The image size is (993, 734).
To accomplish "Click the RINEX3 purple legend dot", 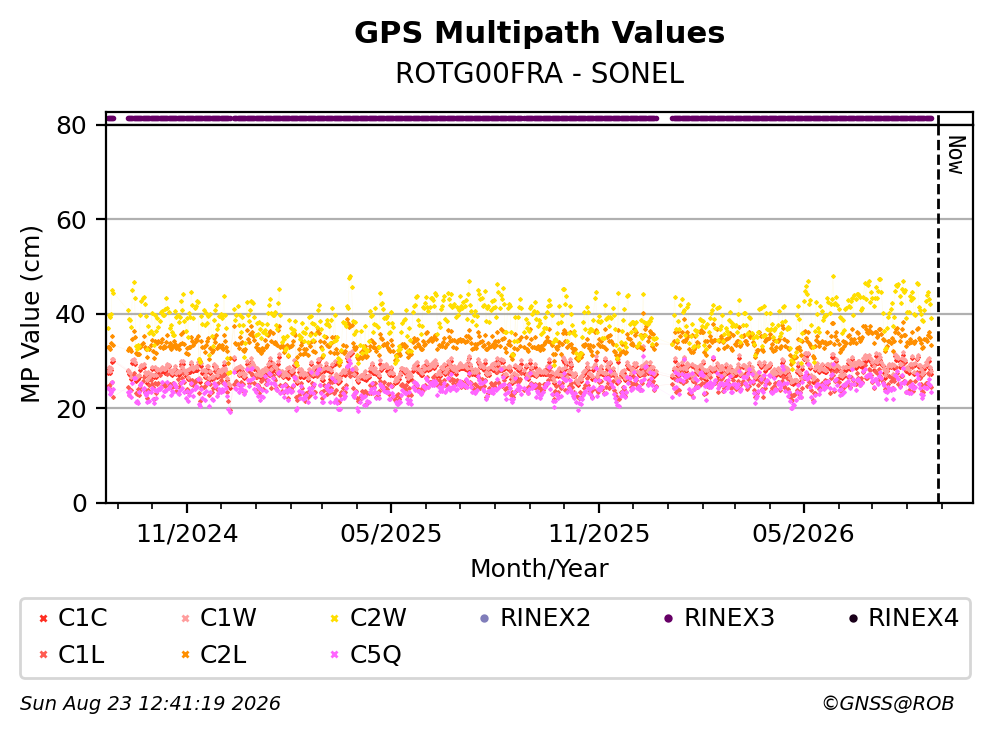I will click(669, 618).
